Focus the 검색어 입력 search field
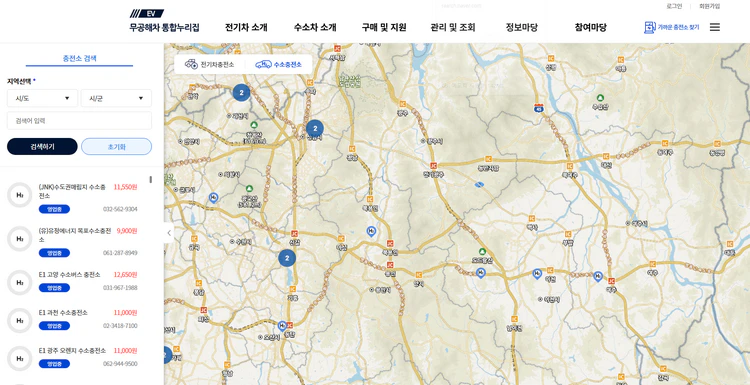Image resolution: width=750 pixels, height=385 pixels. pyautogui.click(x=79, y=121)
